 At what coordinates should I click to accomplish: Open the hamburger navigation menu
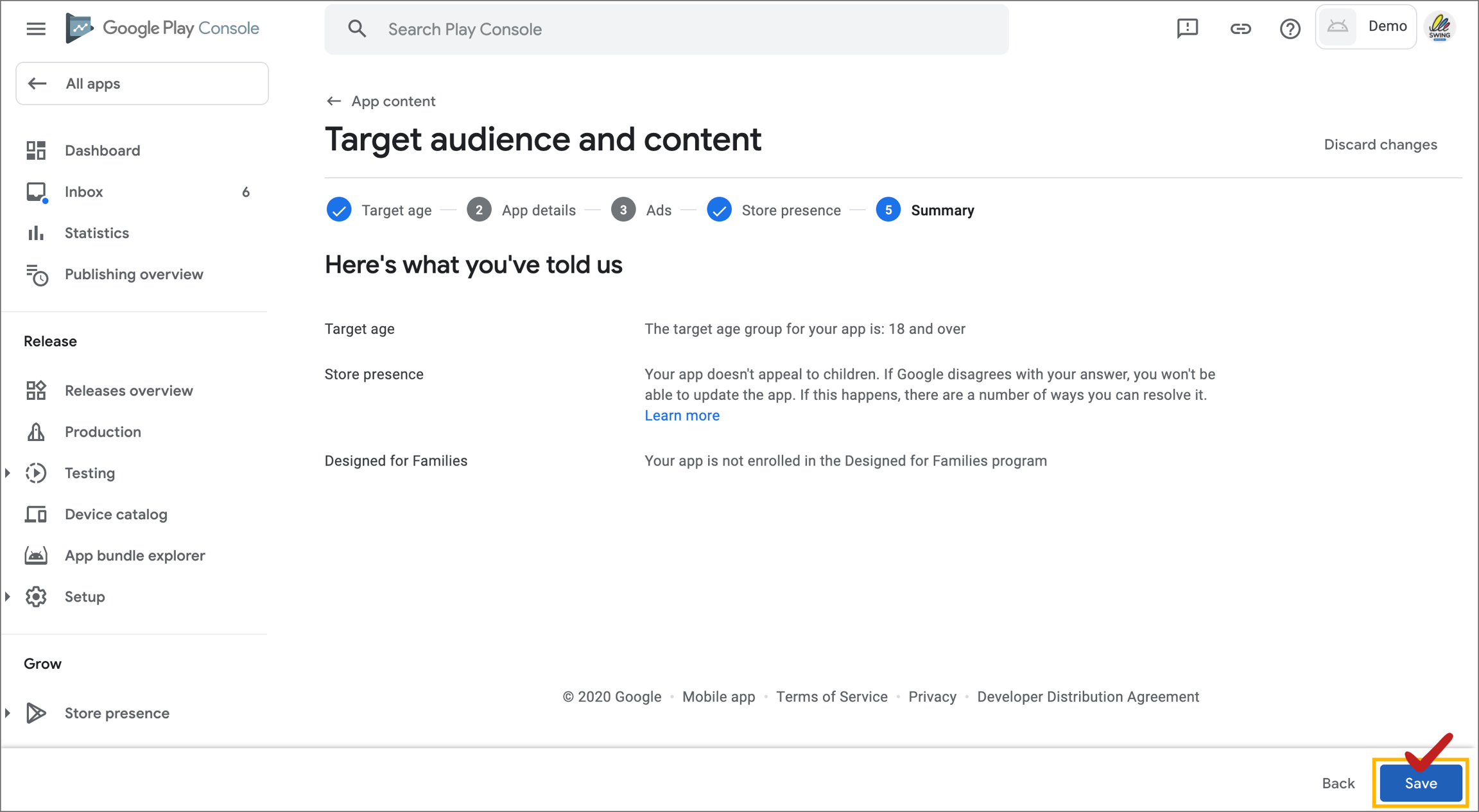click(x=36, y=29)
